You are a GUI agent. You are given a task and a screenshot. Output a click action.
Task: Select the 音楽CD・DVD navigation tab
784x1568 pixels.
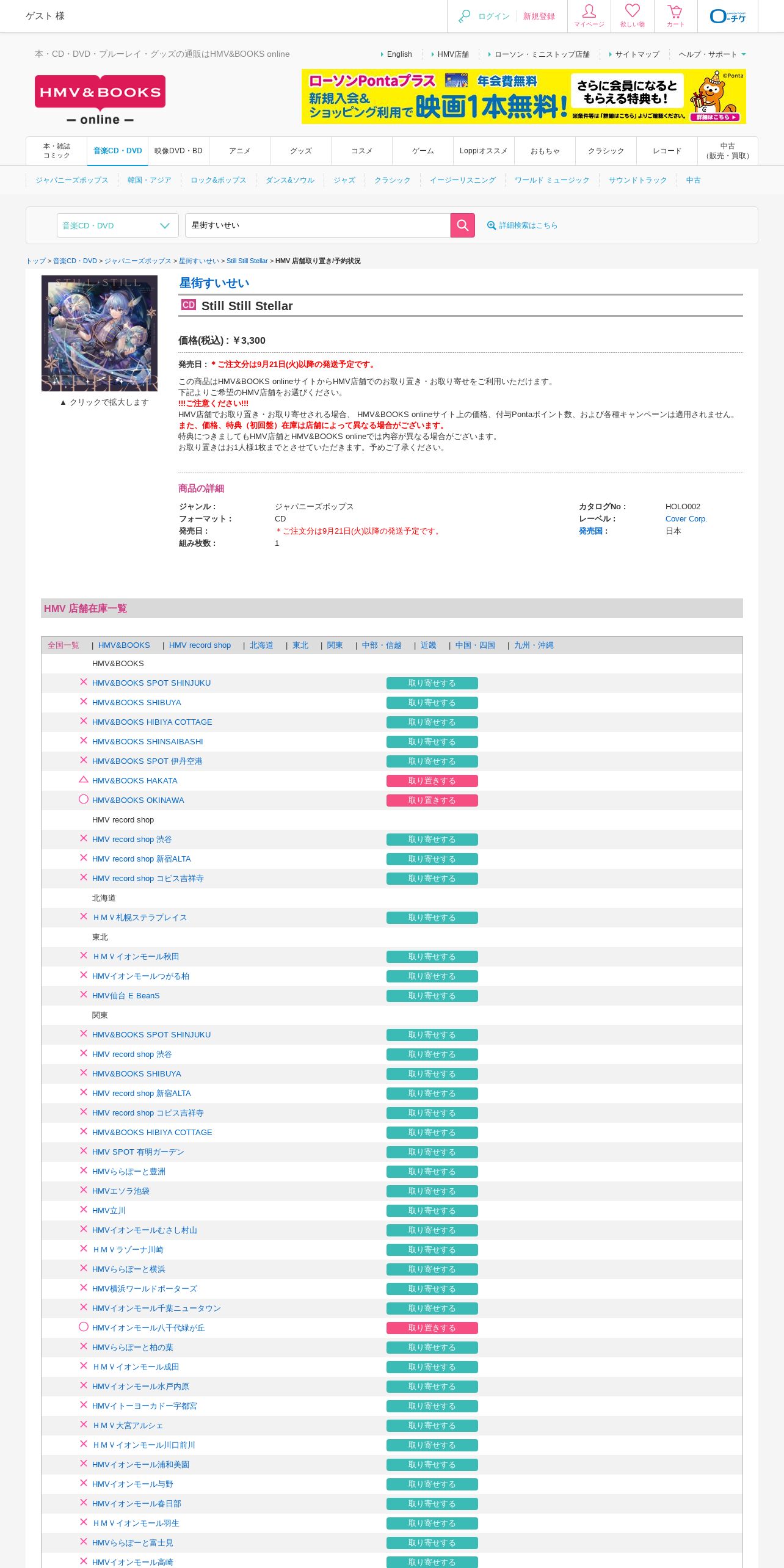tap(118, 151)
